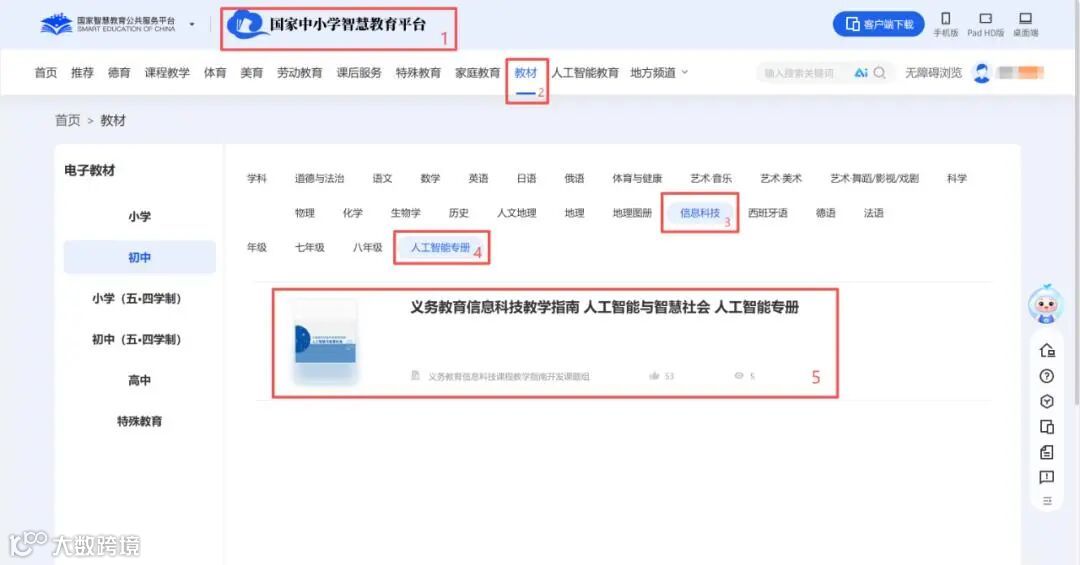Click the 客户端下载 button

point(879,24)
